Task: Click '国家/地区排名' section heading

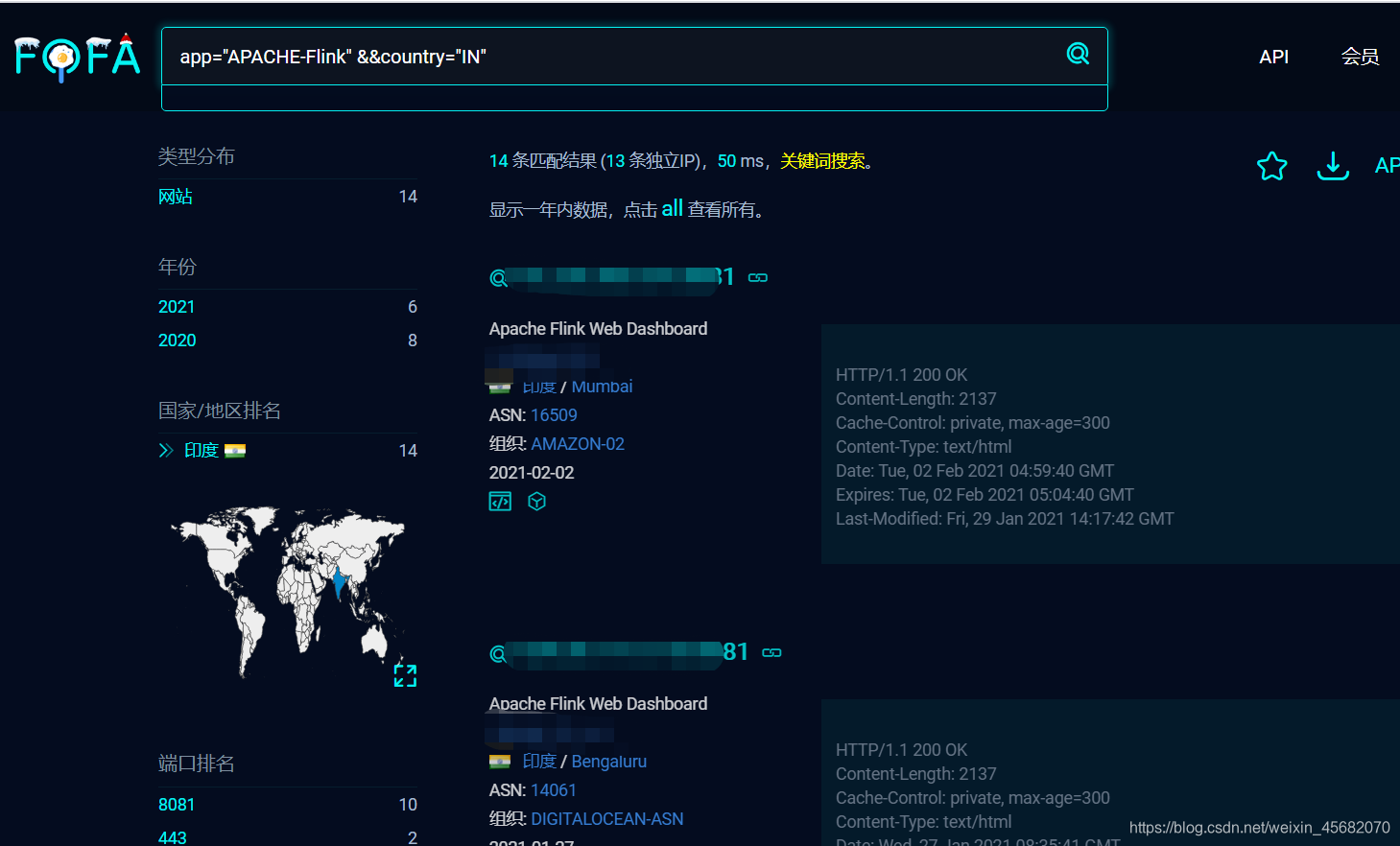Action: pos(220,411)
